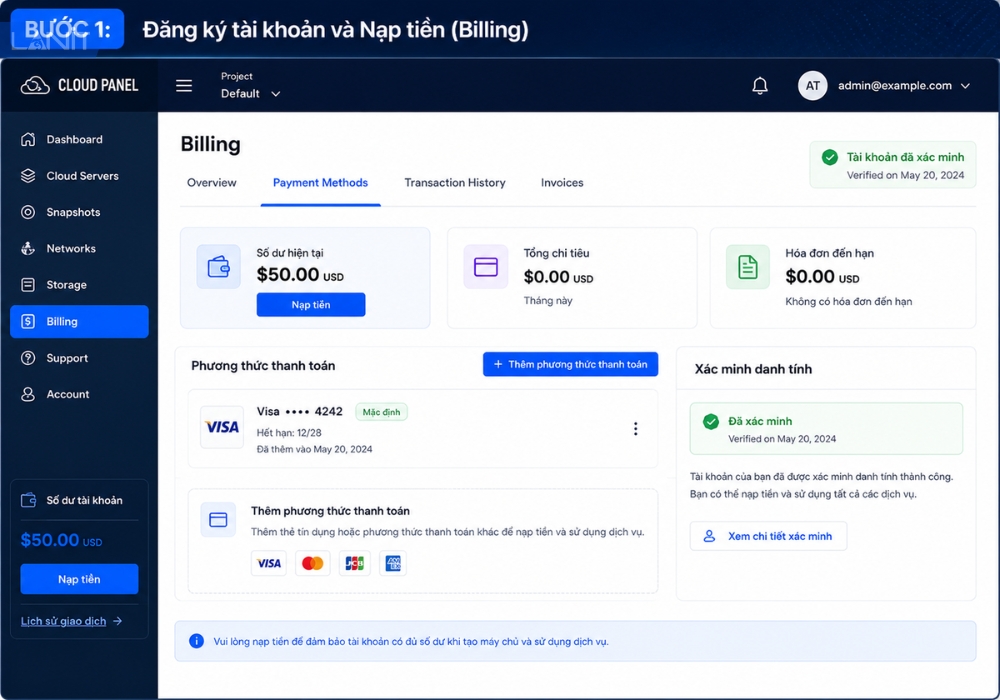Click wallet icon beside Số dư tài khoản
Image resolution: width=1000 pixels, height=700 pixels.
coord(28,500)
